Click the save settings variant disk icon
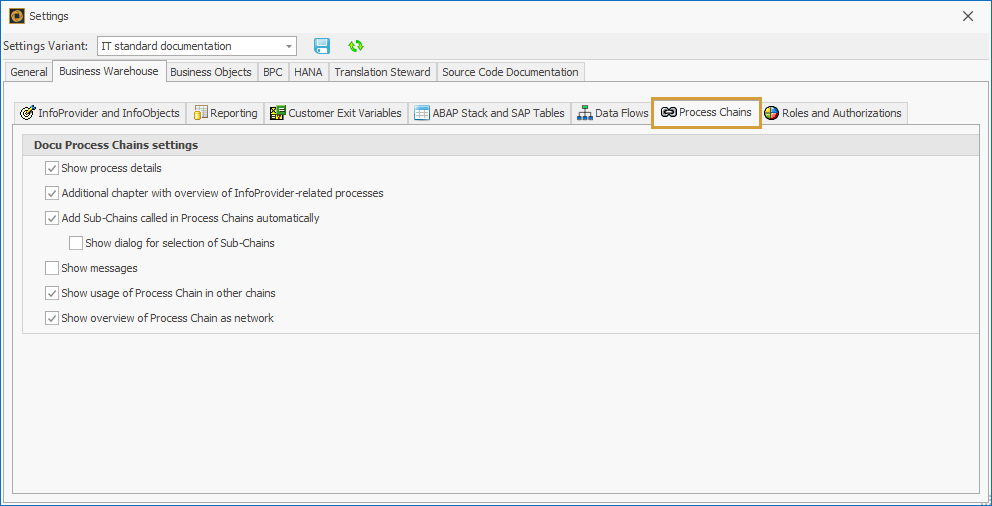The image size is (992, 506). [322, 46]
